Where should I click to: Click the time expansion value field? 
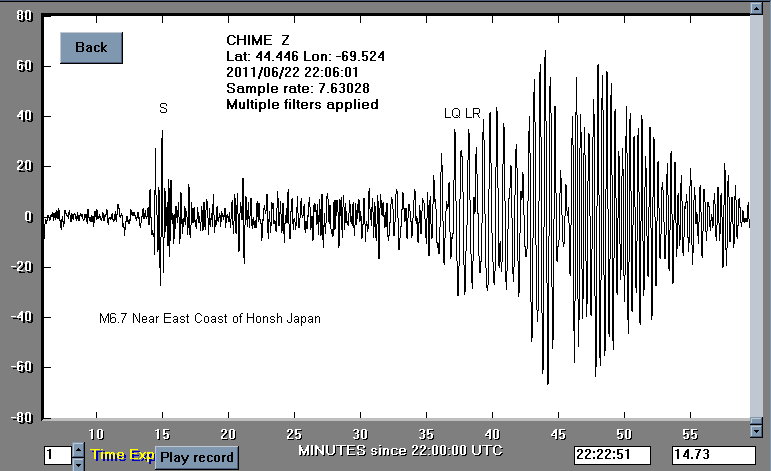[56, 456]
